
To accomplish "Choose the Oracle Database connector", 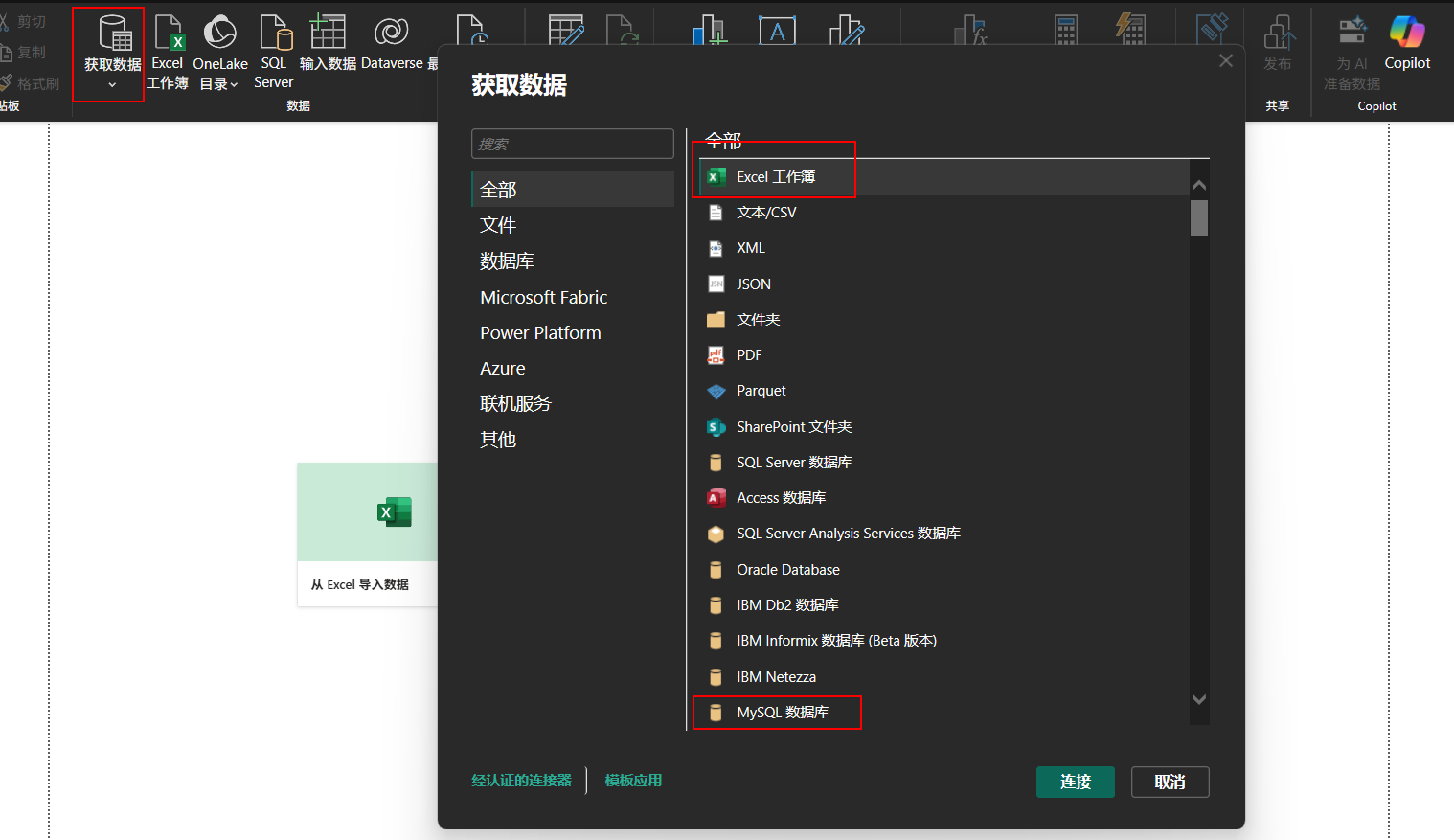I will [x=943, y=570].
